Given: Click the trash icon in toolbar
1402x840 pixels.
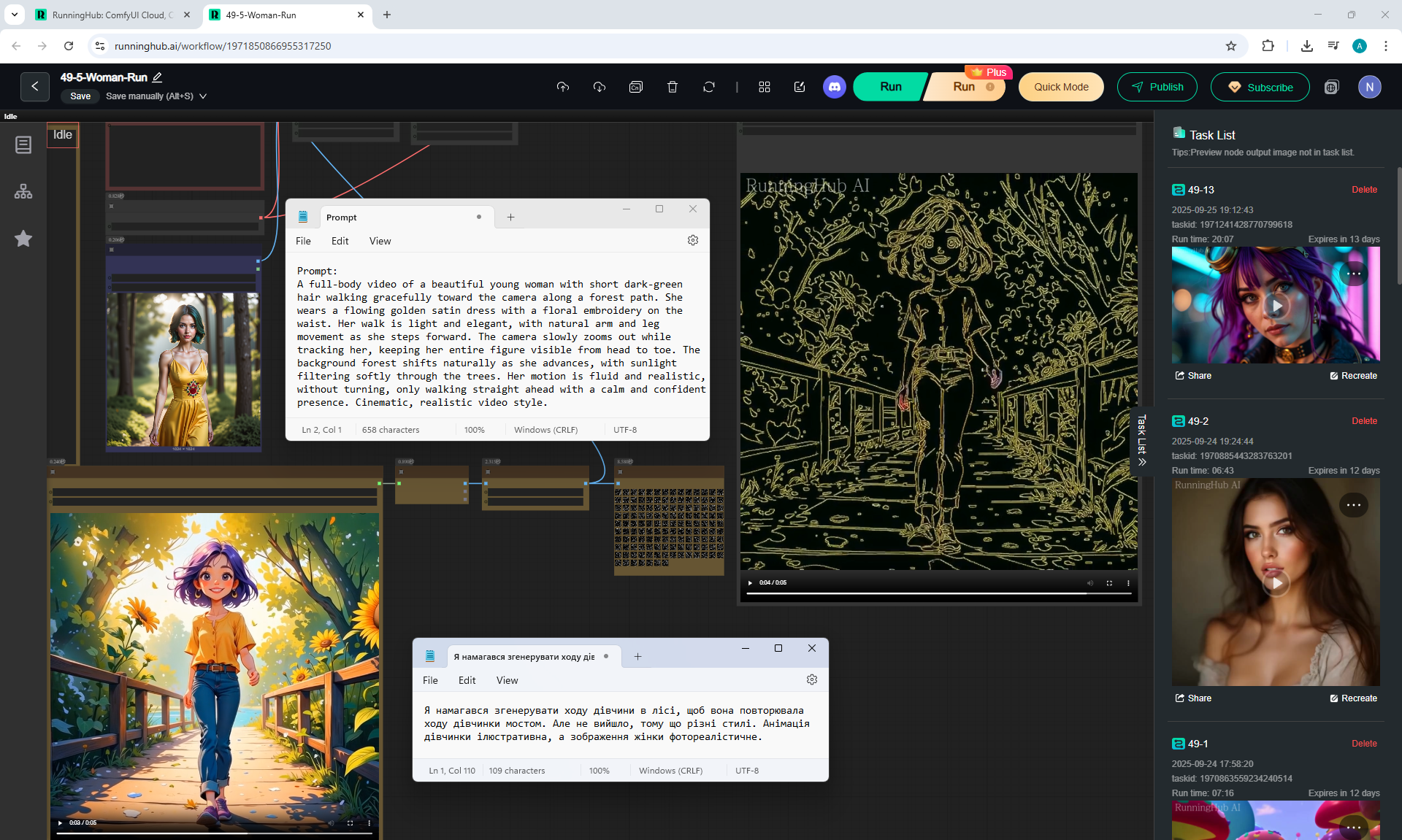Looking at the screenshot, I should click(673, 87).
